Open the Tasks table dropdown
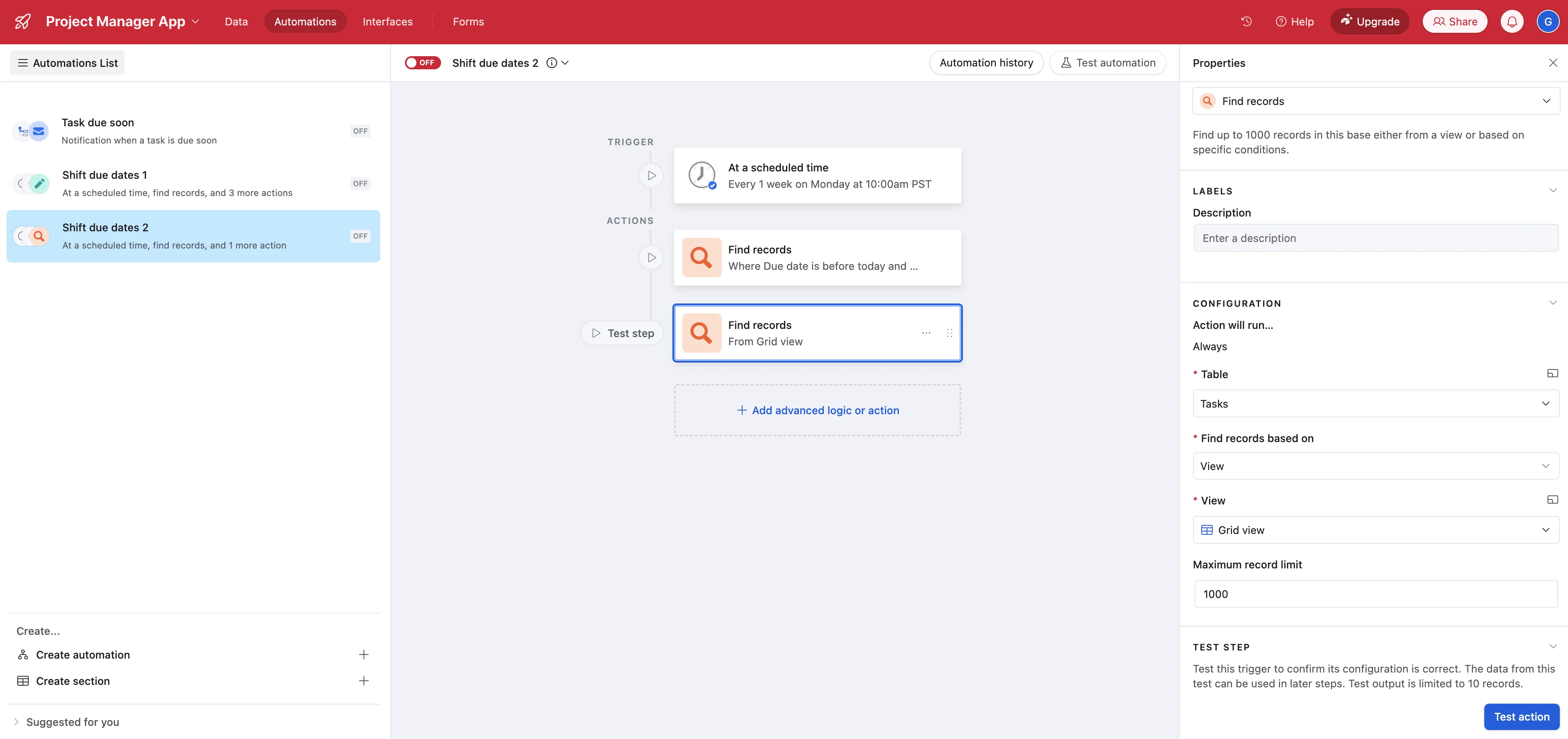1568x739 pixels. (x=1375, y=403)
